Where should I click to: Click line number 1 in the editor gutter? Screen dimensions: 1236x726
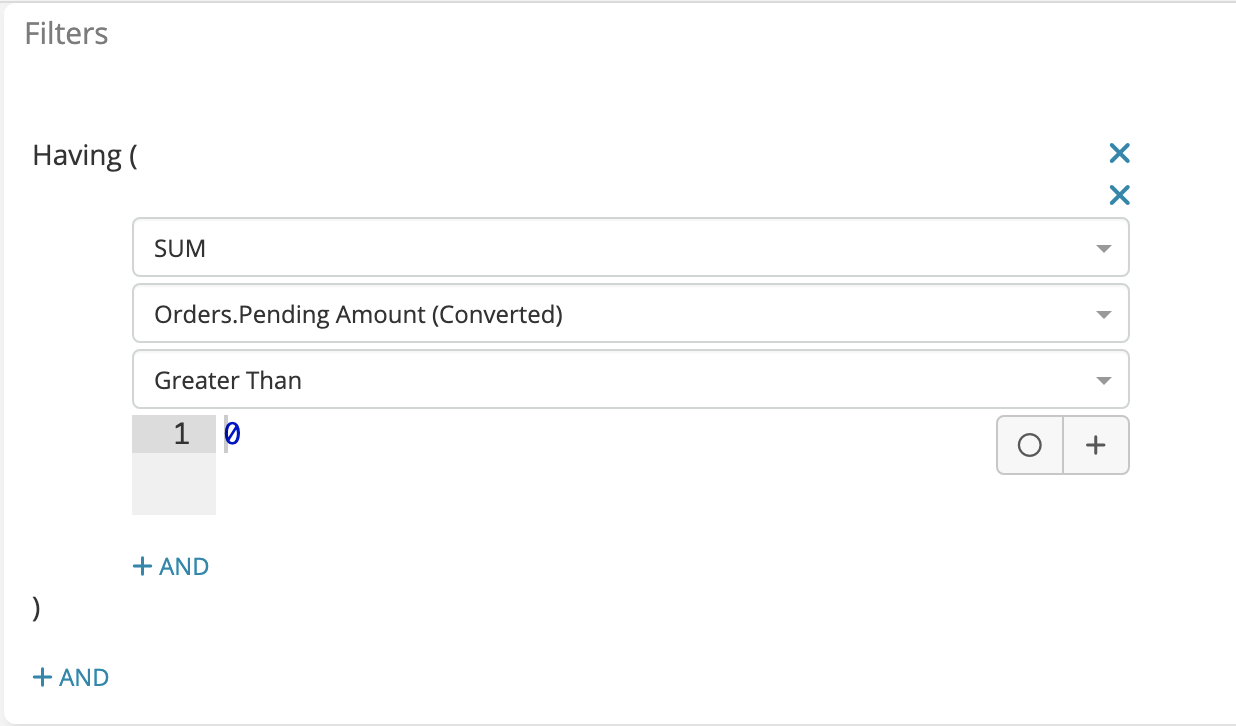click(181, 434)
